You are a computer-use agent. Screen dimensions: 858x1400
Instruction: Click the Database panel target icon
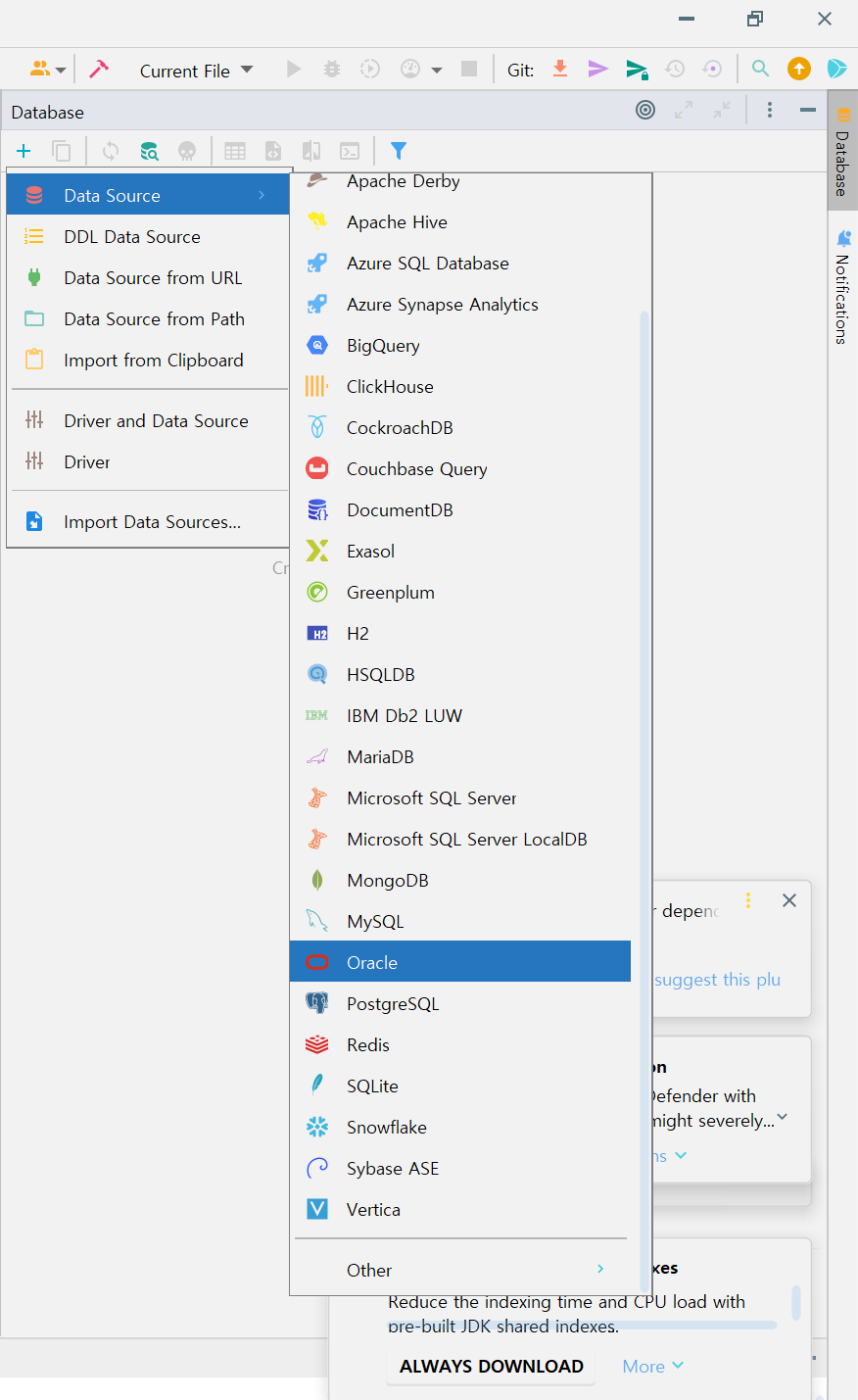645,110
